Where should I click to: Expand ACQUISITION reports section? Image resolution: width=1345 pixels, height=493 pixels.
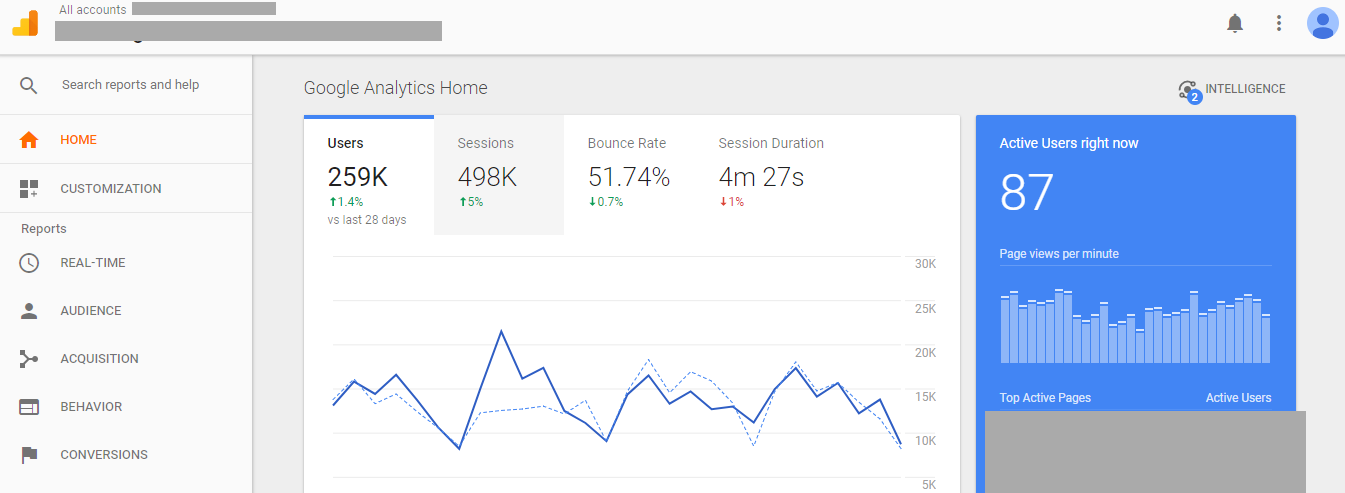tap(126, 359)
